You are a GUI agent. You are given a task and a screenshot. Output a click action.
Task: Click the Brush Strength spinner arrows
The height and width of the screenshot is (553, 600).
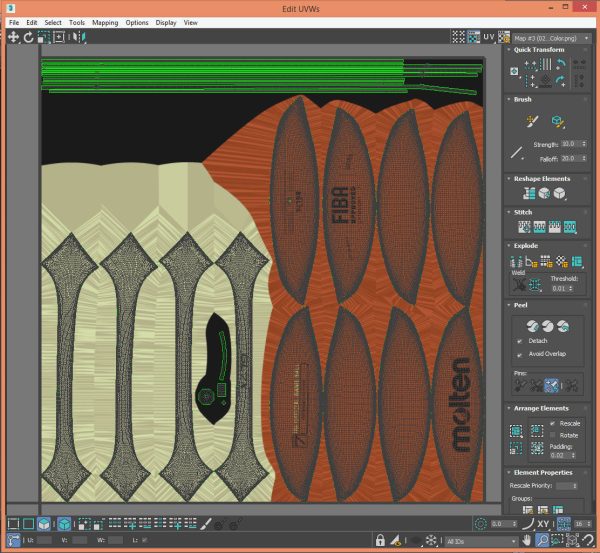click(584, 144)
